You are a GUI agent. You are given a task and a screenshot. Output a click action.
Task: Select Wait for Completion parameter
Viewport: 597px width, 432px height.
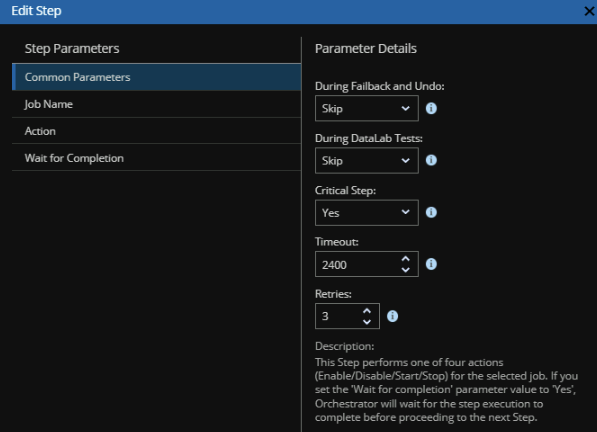coord(156,158)
